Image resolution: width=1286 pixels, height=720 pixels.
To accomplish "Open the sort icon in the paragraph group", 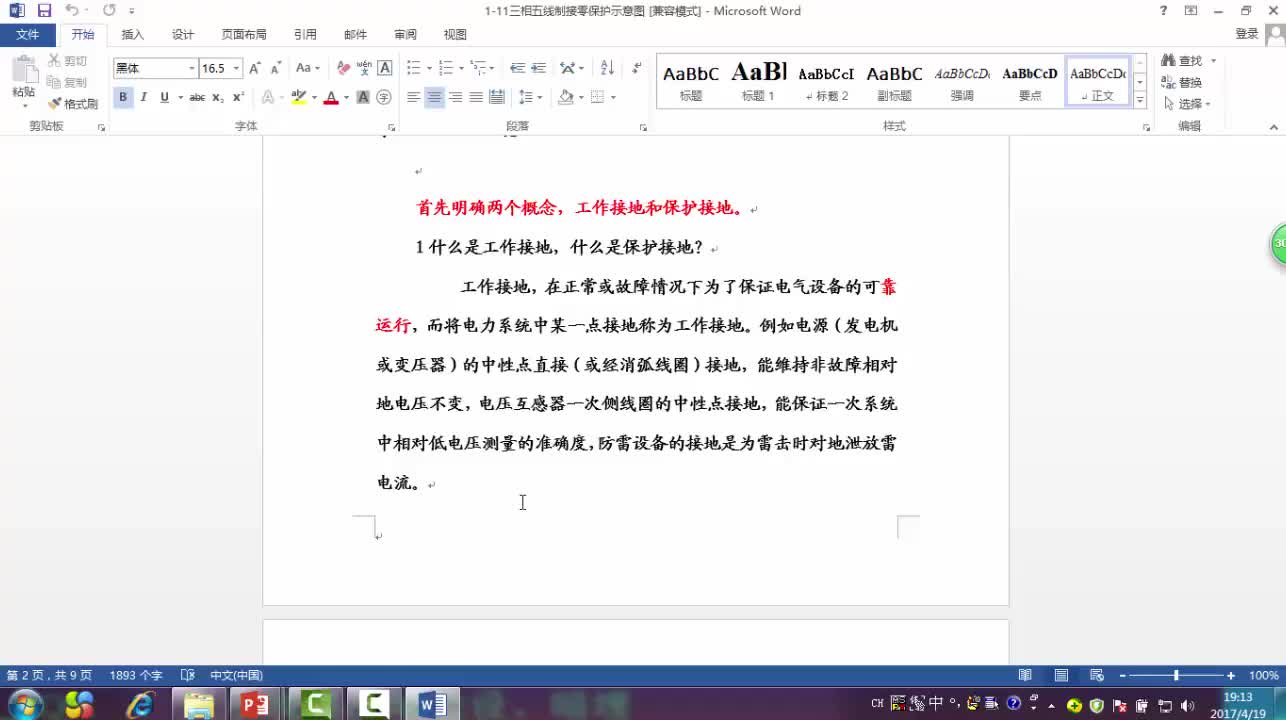I will pos(607,68).
